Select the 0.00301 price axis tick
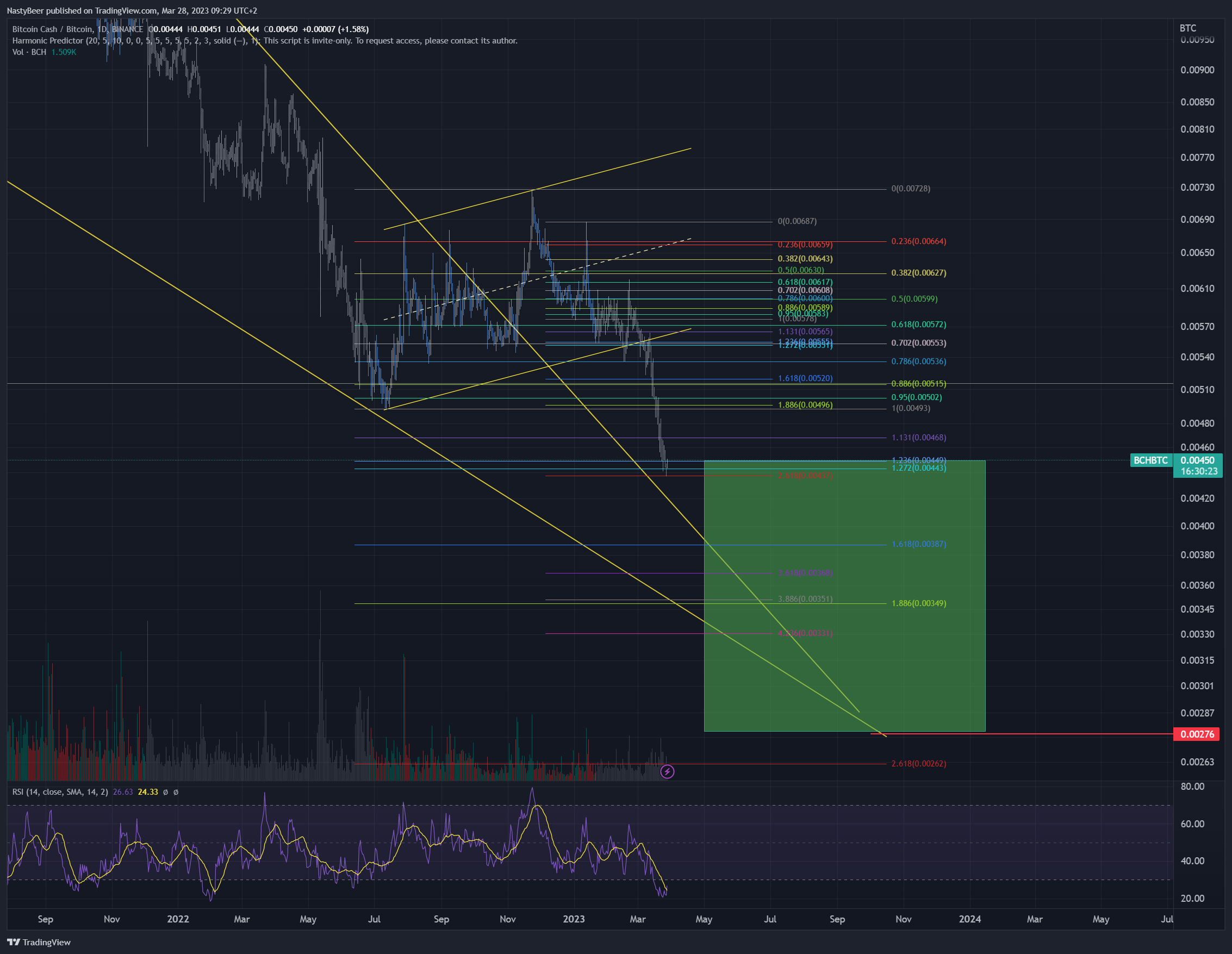Image resolution: width=1232 pixels, height=954 pixels. click(1197, 686)
